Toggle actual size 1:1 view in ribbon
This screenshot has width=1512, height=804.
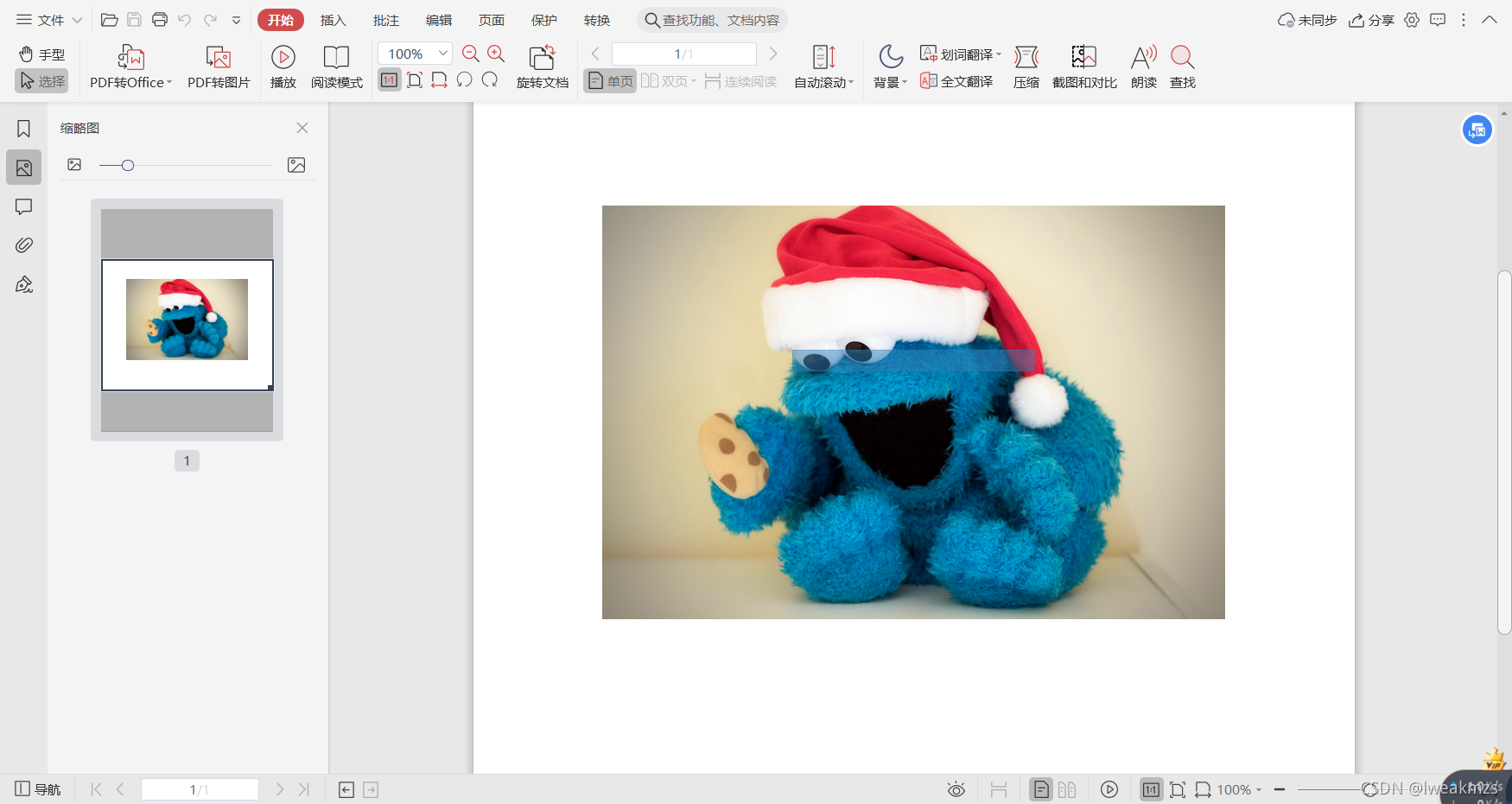click(x=390, y=80)
